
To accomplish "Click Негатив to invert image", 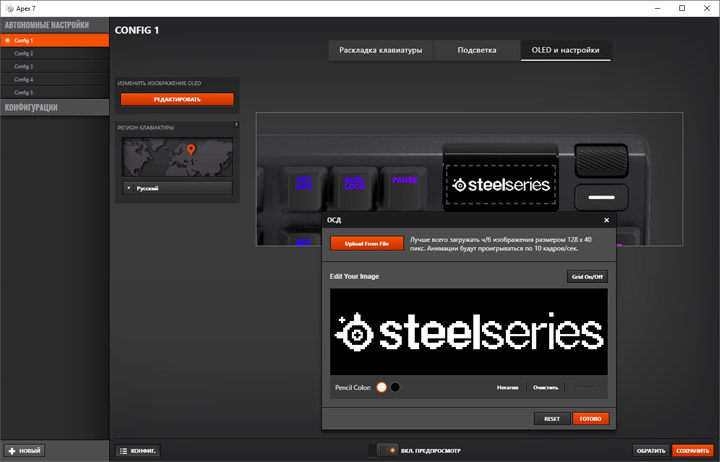I will [507, 388].
